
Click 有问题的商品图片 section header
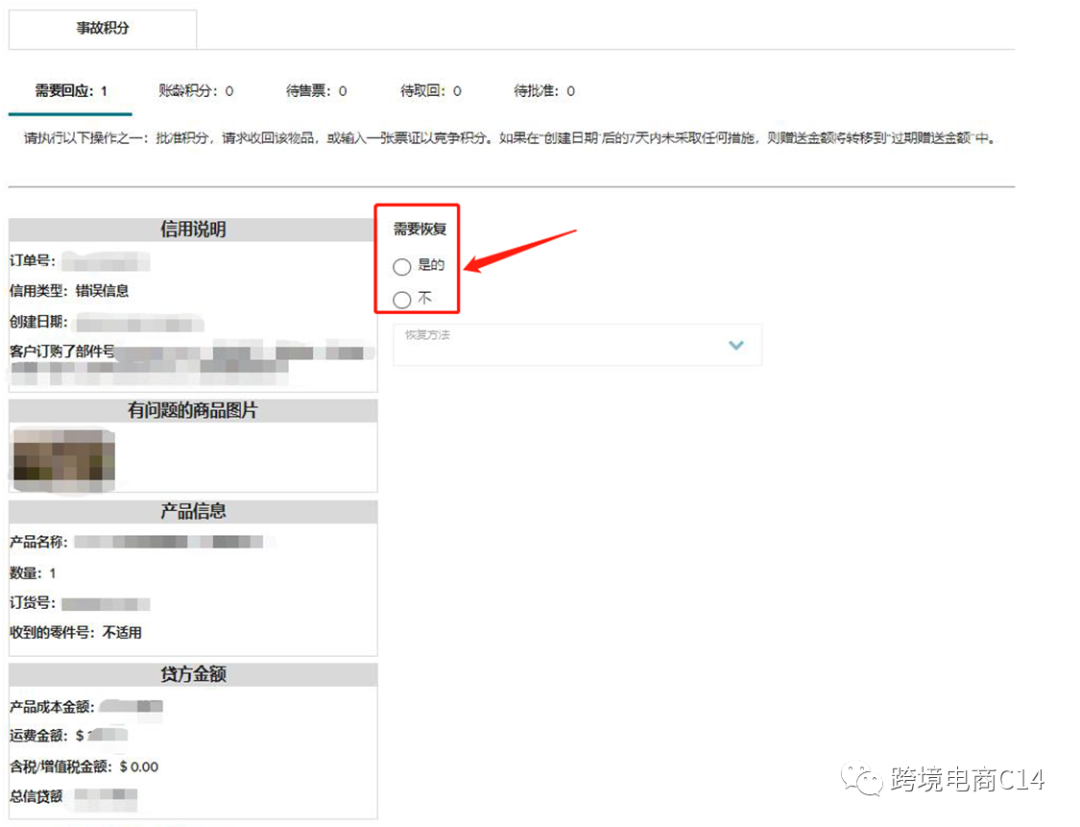point(193,410)
